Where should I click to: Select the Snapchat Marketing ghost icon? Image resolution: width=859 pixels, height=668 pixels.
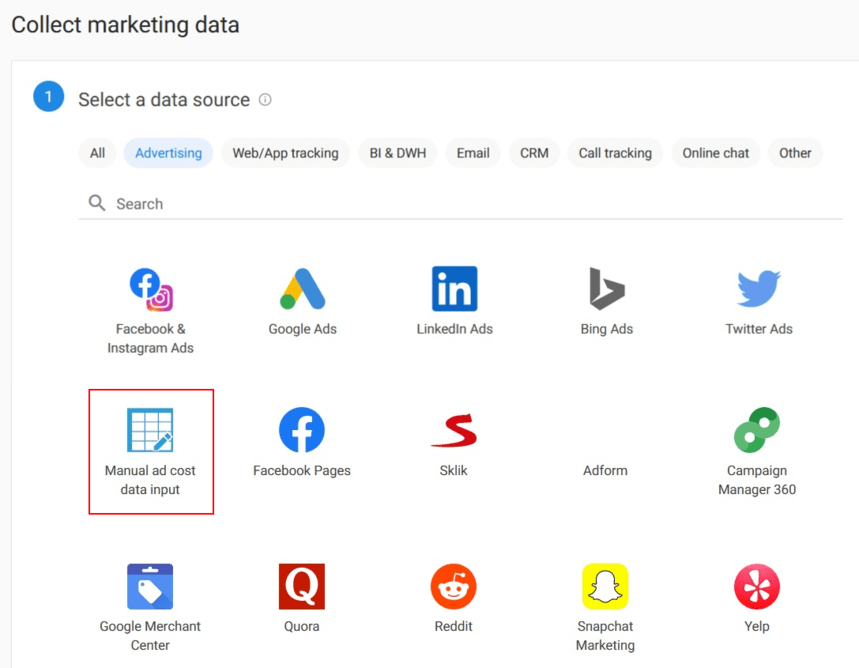click(605, 586)
